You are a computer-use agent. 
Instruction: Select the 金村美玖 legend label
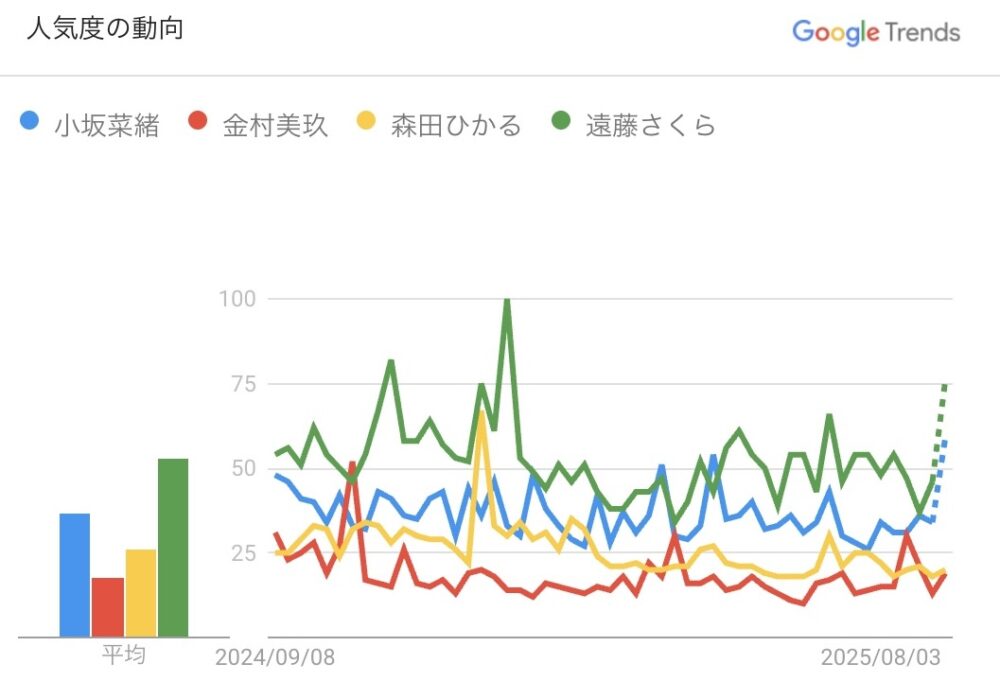[x=275, y=126]
